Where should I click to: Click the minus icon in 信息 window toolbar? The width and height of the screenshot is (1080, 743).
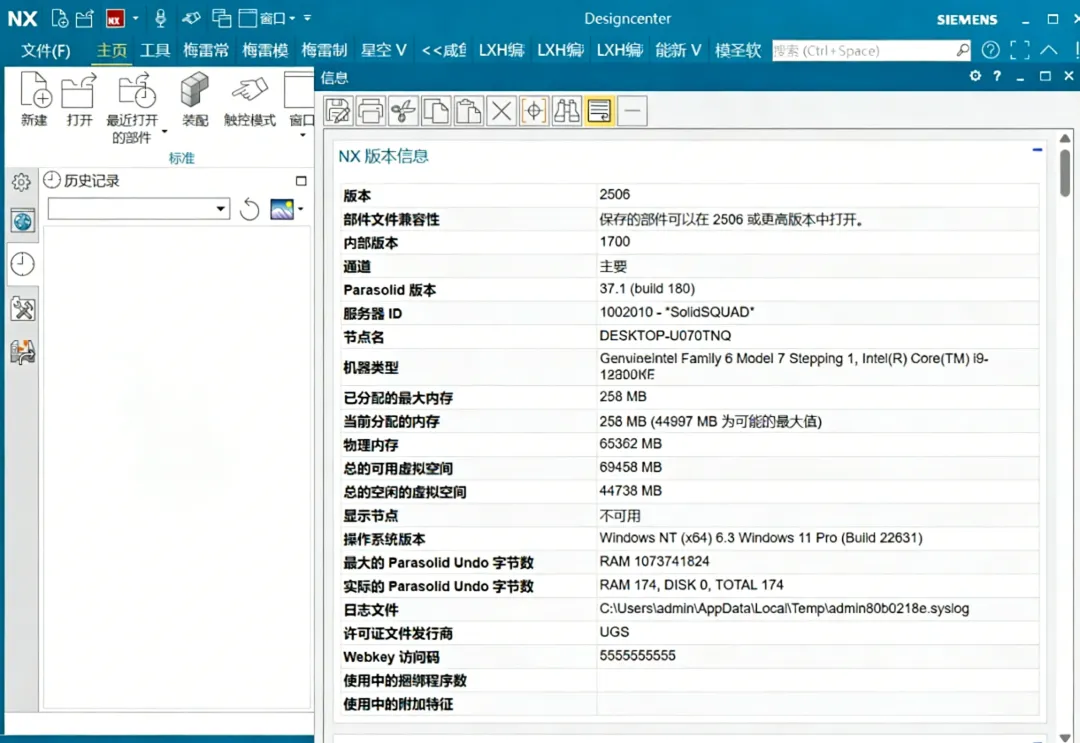point(632,111)
